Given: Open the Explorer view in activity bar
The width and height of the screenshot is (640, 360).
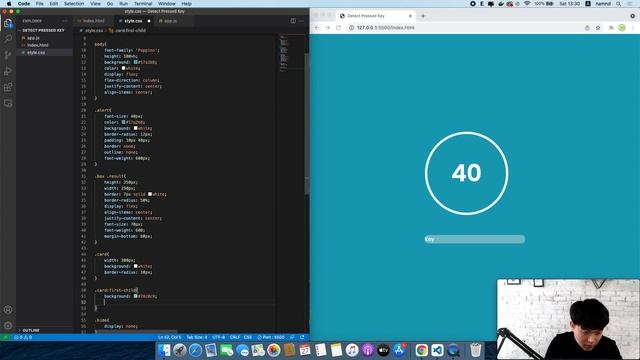Looking at the screenshot, I should pos(8,23).
